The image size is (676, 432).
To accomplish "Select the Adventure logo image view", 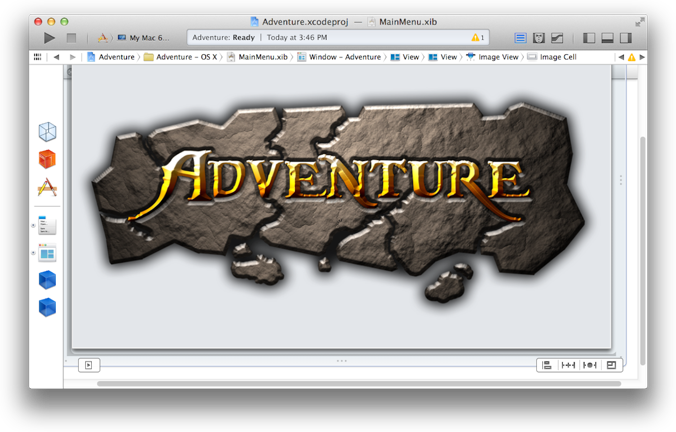I will click(339, 203).
